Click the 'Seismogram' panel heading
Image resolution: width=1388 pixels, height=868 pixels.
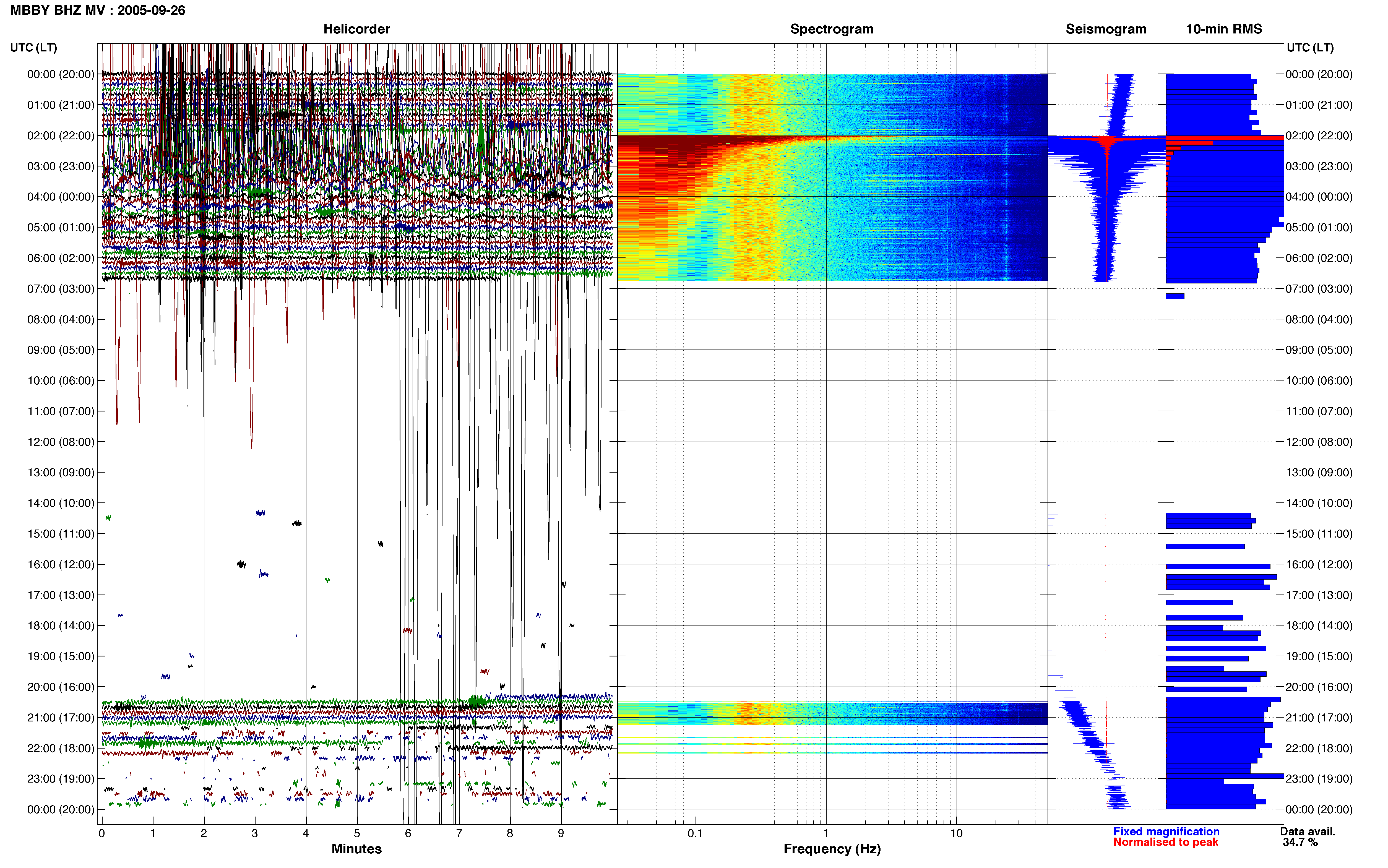(x=1106, y=29)
